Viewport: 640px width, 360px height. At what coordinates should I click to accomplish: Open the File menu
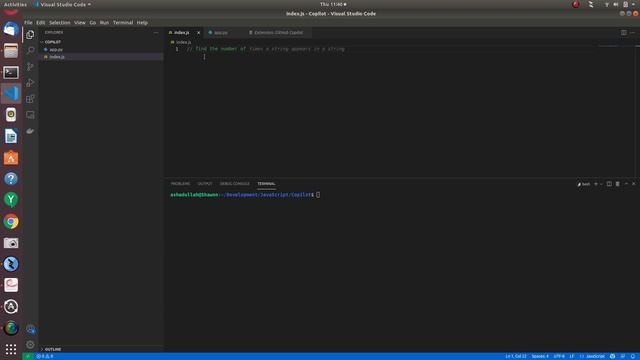(x=28, y=23)
